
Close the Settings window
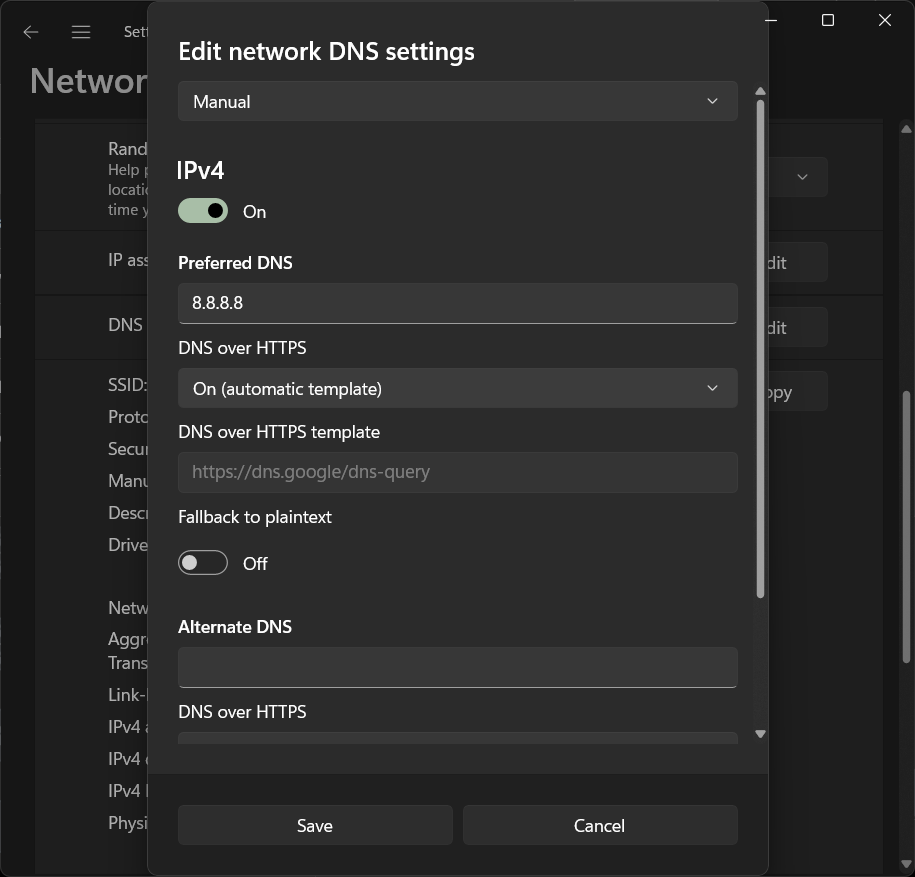click(x=884, y=20)
